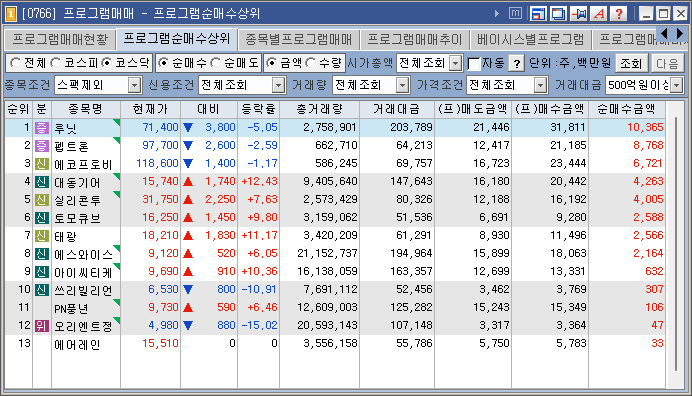The height and width of the screenshot is (396, 692).
Task: Click current price 118,600 of 에코프로비
Action: [157, 163]
